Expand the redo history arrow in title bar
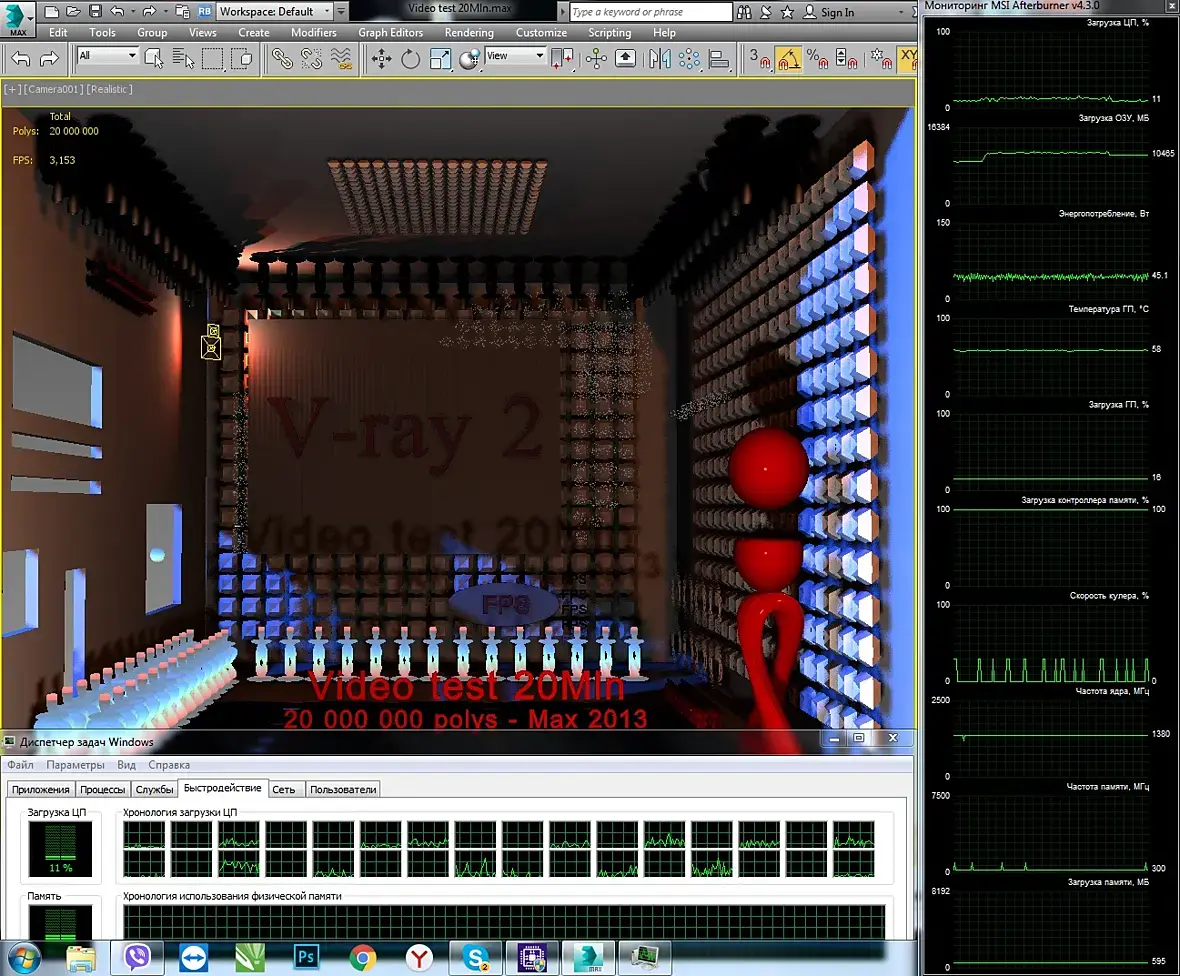 pyautogui.click(x=166, y=11)
